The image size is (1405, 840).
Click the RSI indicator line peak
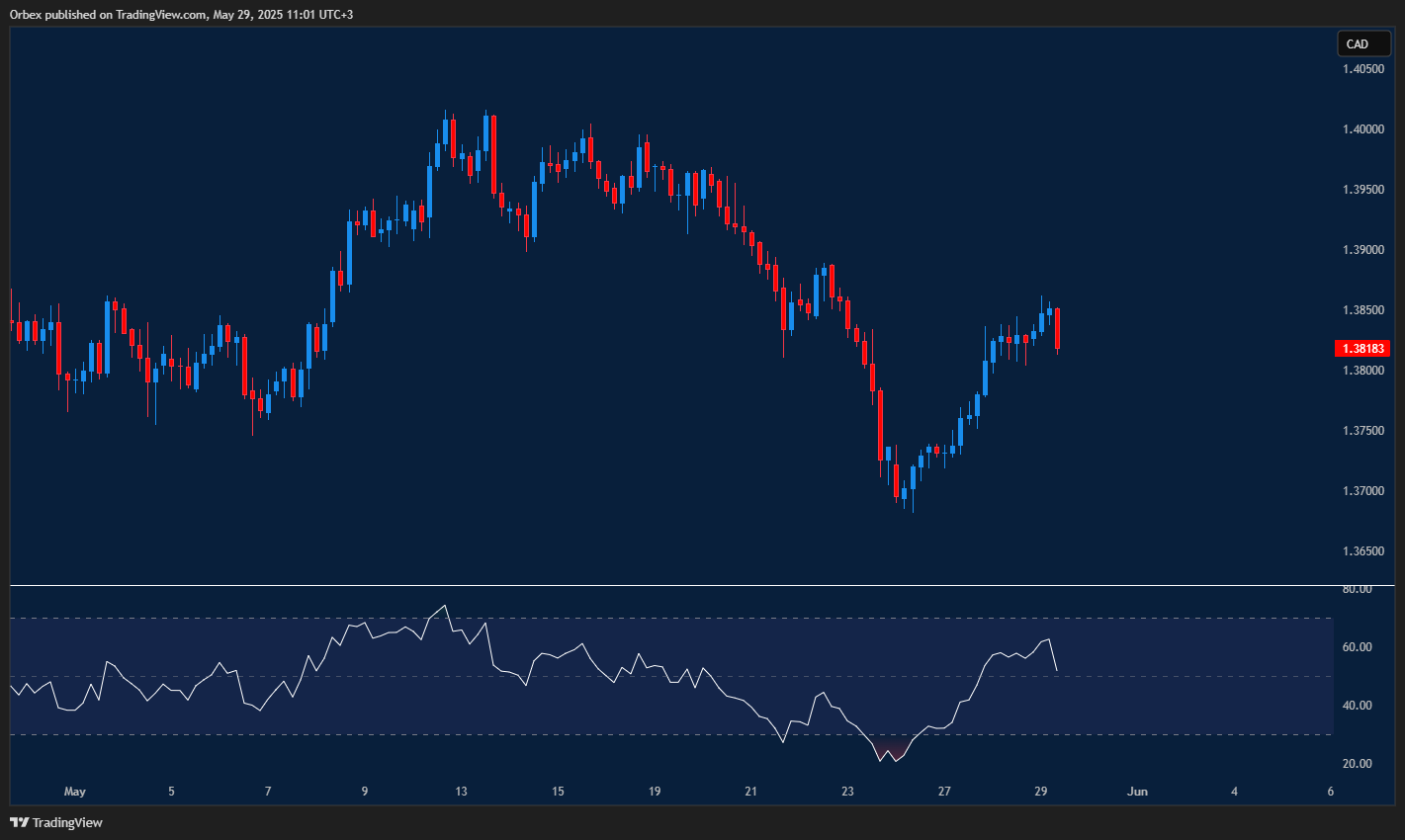447,603
